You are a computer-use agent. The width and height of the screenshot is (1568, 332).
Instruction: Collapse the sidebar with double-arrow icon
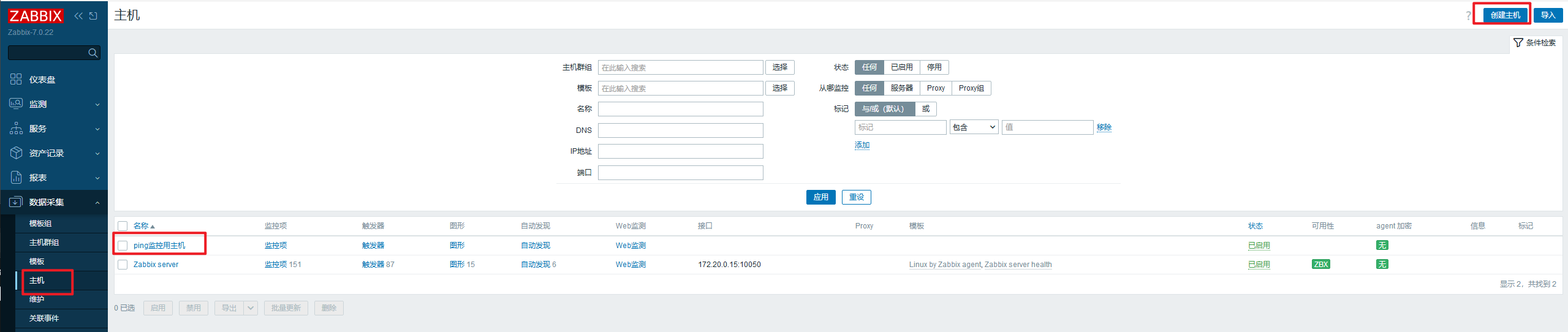(78, 16)
